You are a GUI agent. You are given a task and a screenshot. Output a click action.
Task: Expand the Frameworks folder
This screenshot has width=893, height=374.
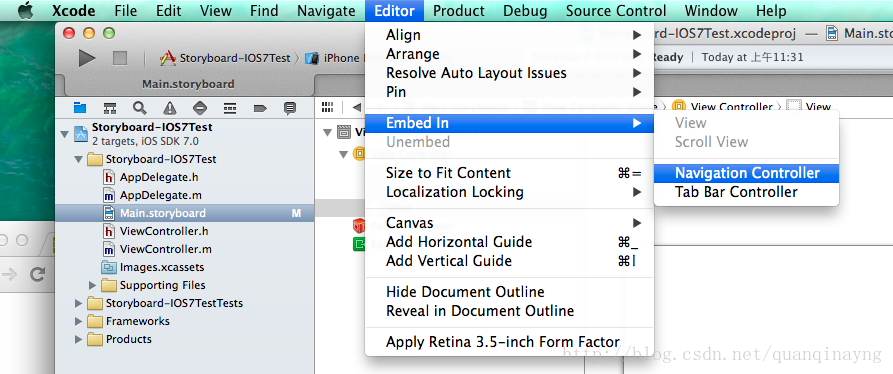(x=78, y=322)
